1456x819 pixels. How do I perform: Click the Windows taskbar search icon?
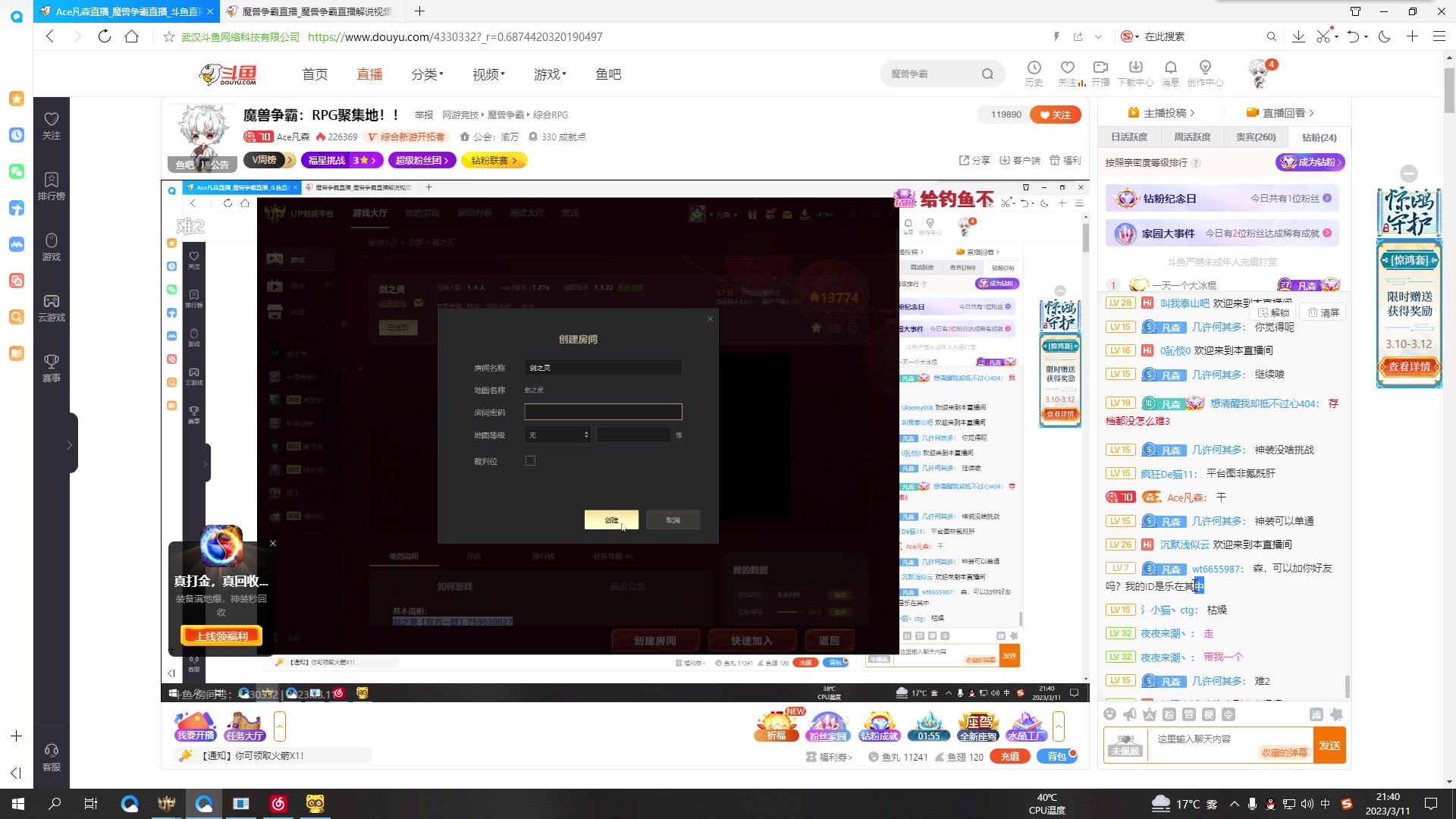click(55, 804)
